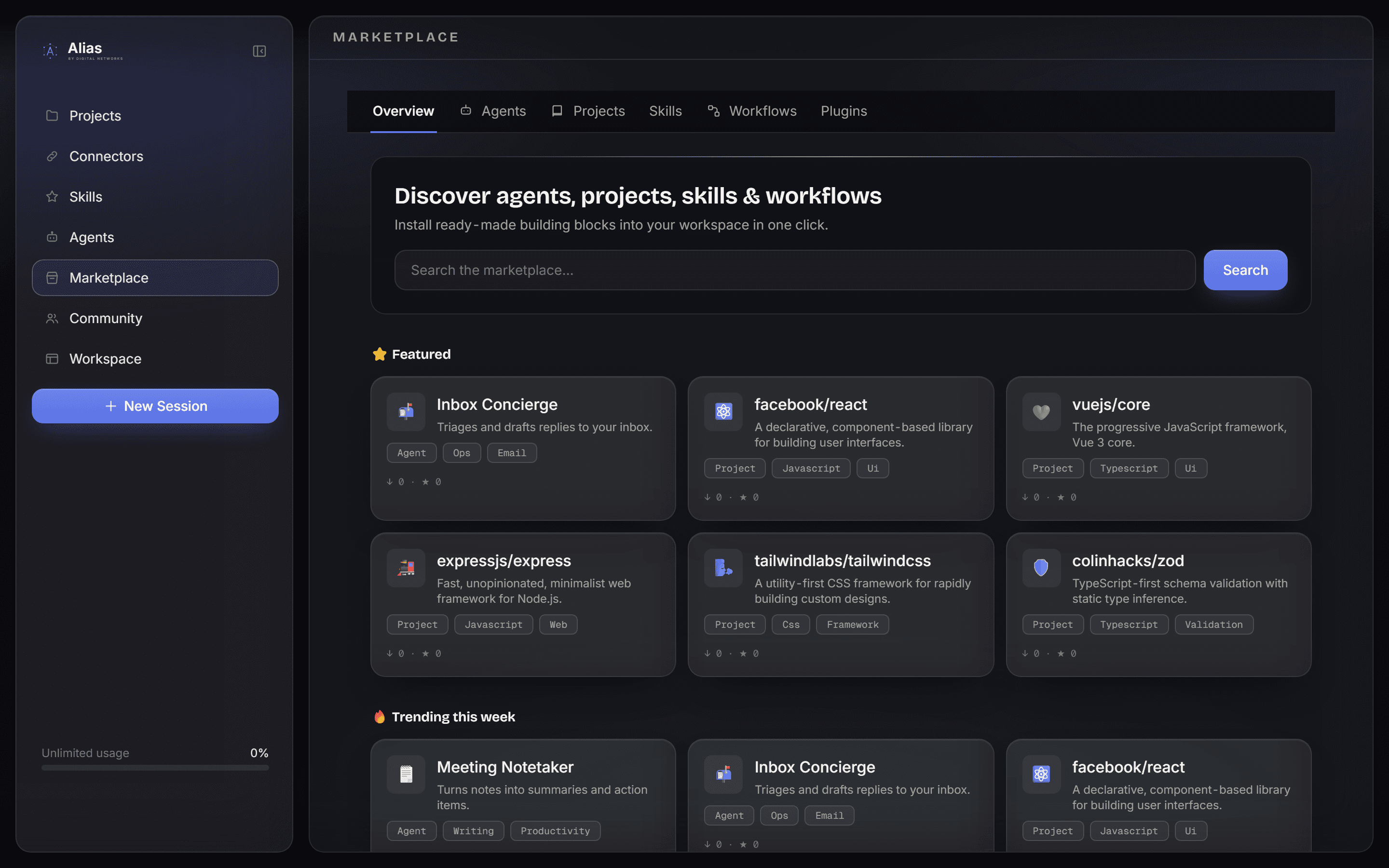Click the Agents robot icon in sidebar
Screen dimensions: 1389x868
52,237
